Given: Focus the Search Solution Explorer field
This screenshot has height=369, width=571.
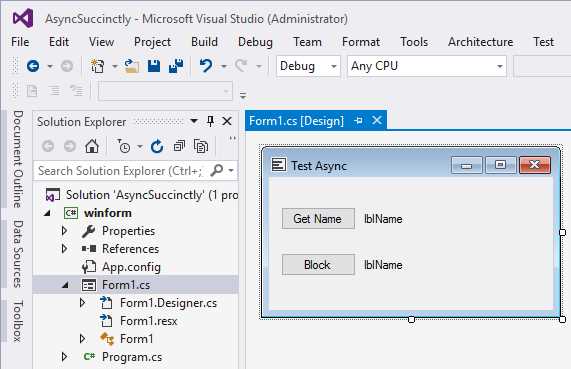Looking at the screenshot, I should tap(135, 170).
